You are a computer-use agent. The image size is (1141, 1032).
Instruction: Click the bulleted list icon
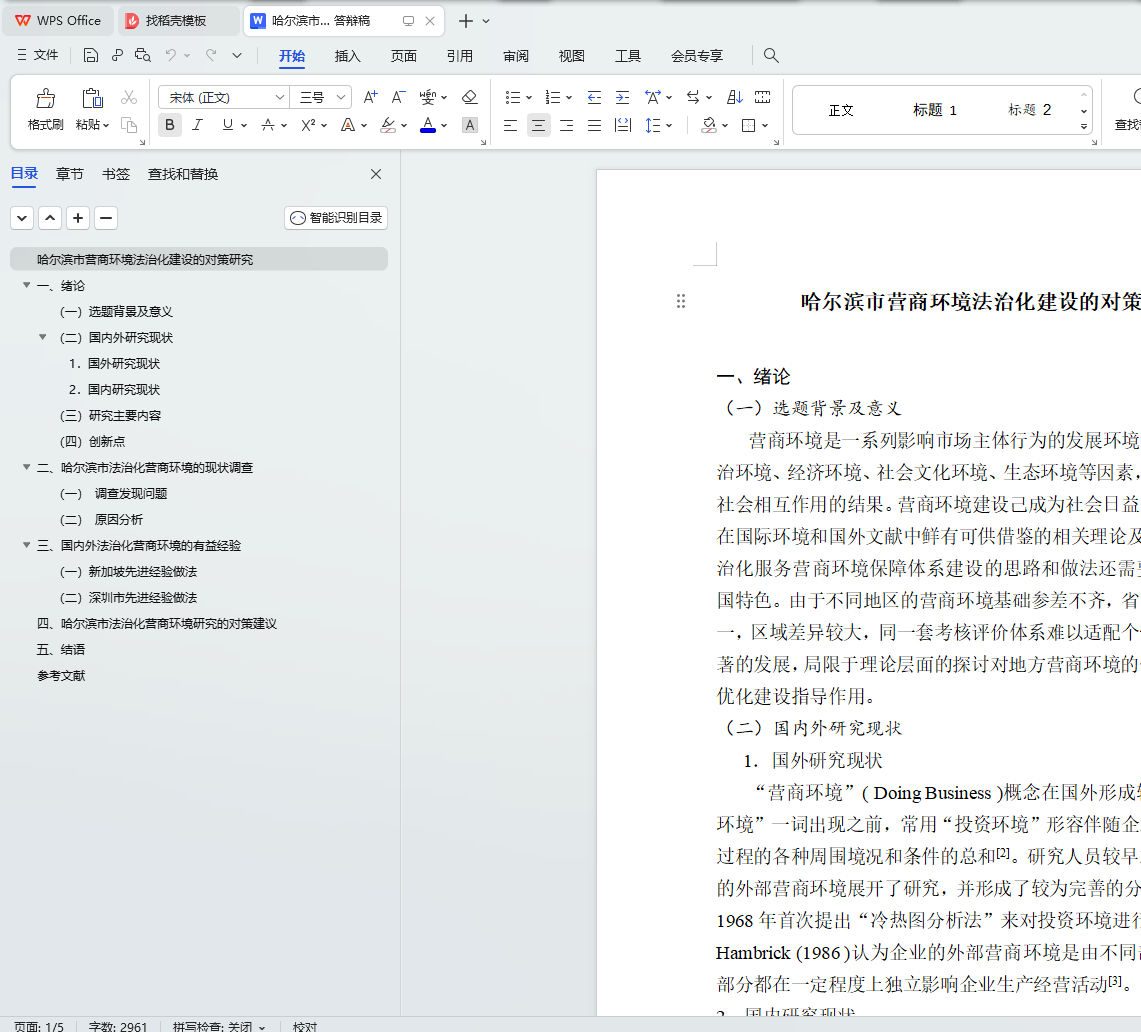pyautogui.click(x=512, y=97)
